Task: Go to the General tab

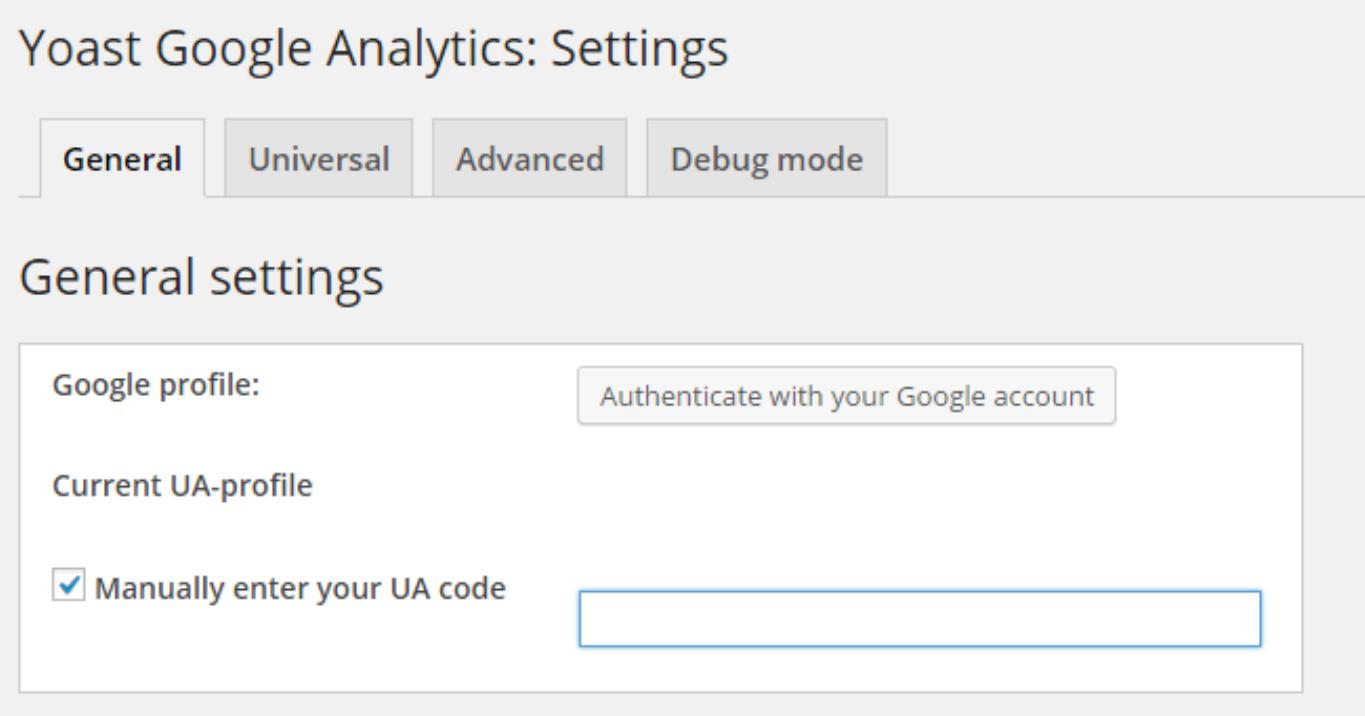Action: coord(121,156)
